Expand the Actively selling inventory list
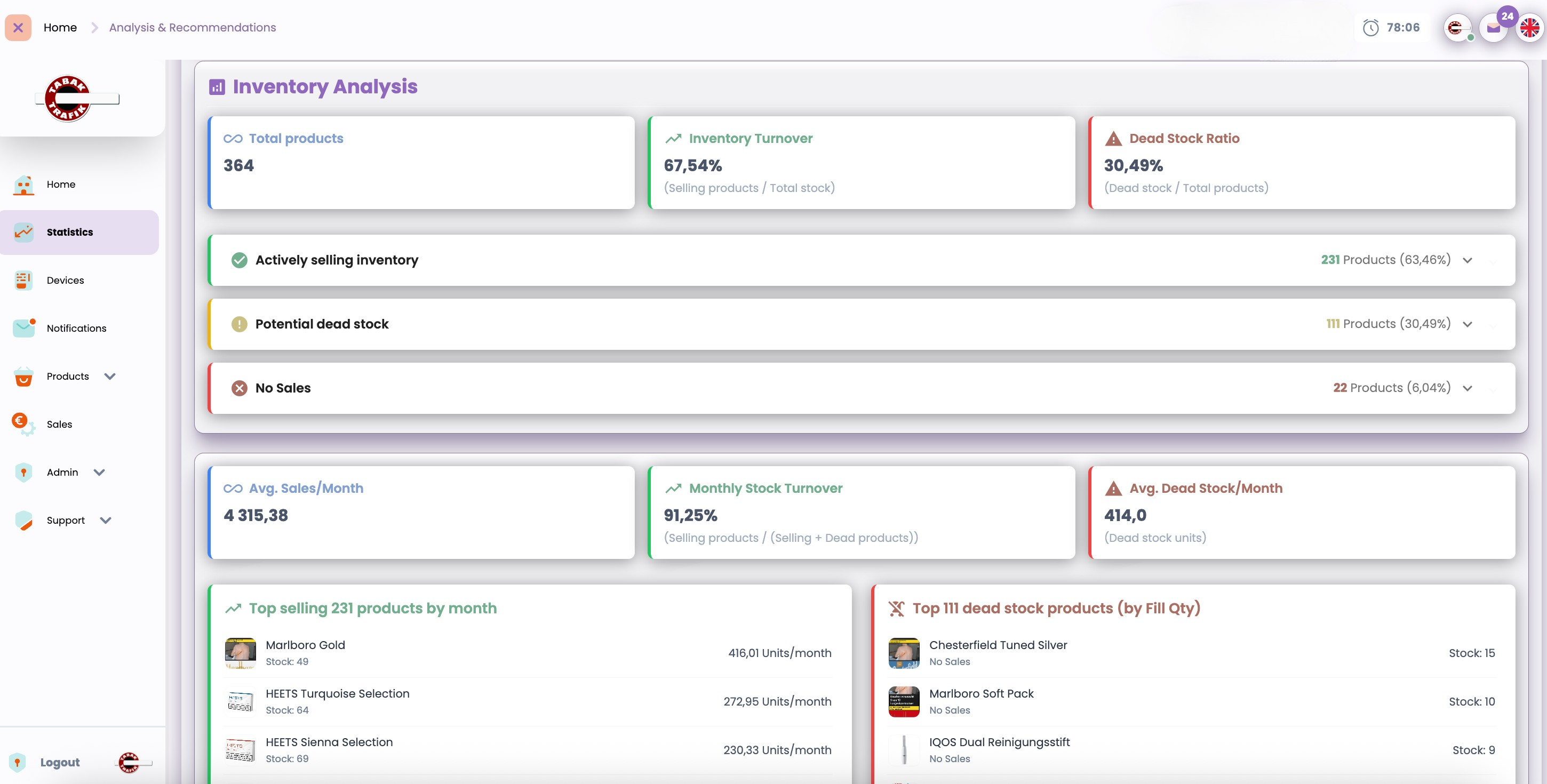The image size is (1547, 784). tap(1469, 260)
